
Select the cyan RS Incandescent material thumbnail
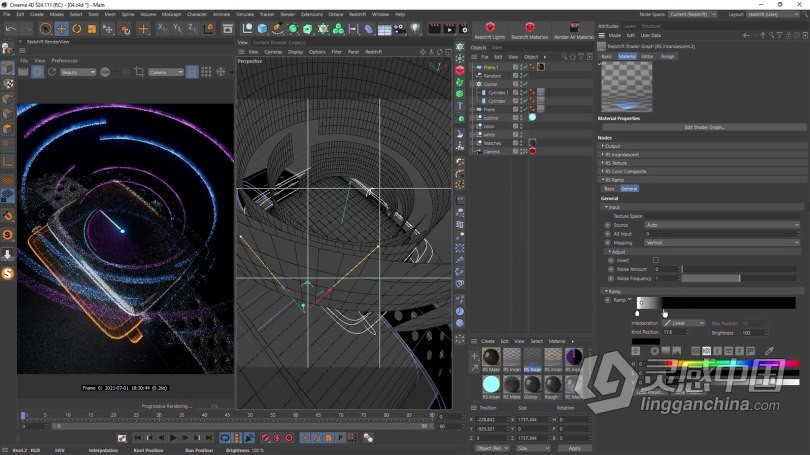click(491, 384)
